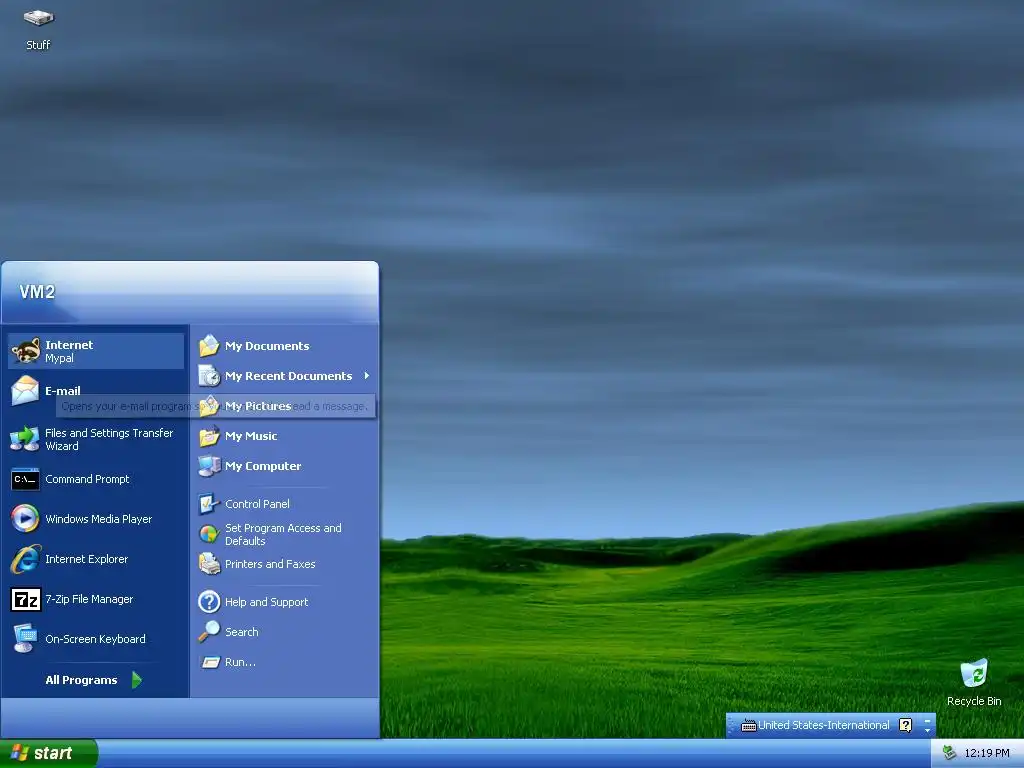Click Control Panel text
1024x768 pixels.
coord(257,504)
